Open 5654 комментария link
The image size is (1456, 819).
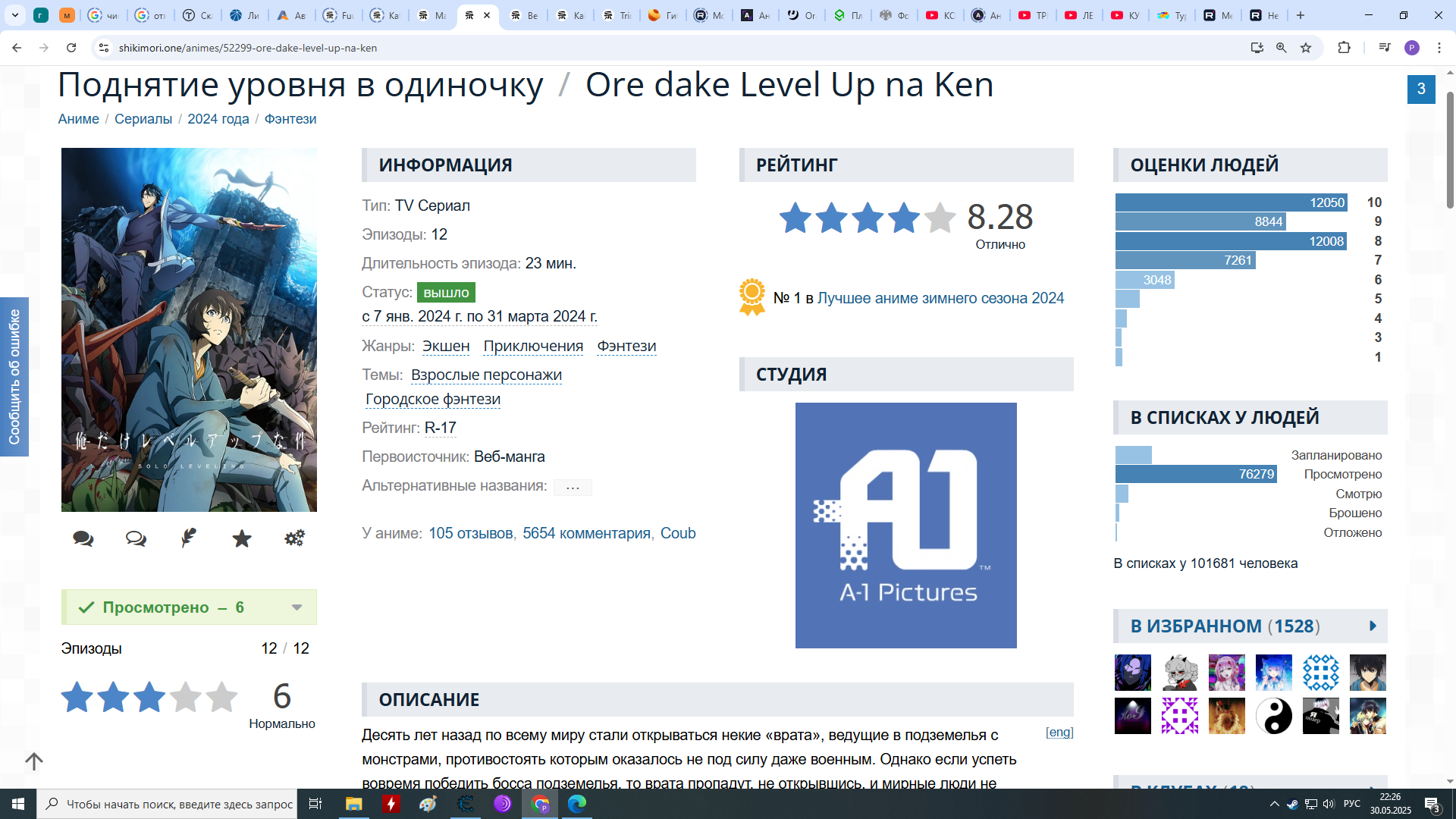586,533
